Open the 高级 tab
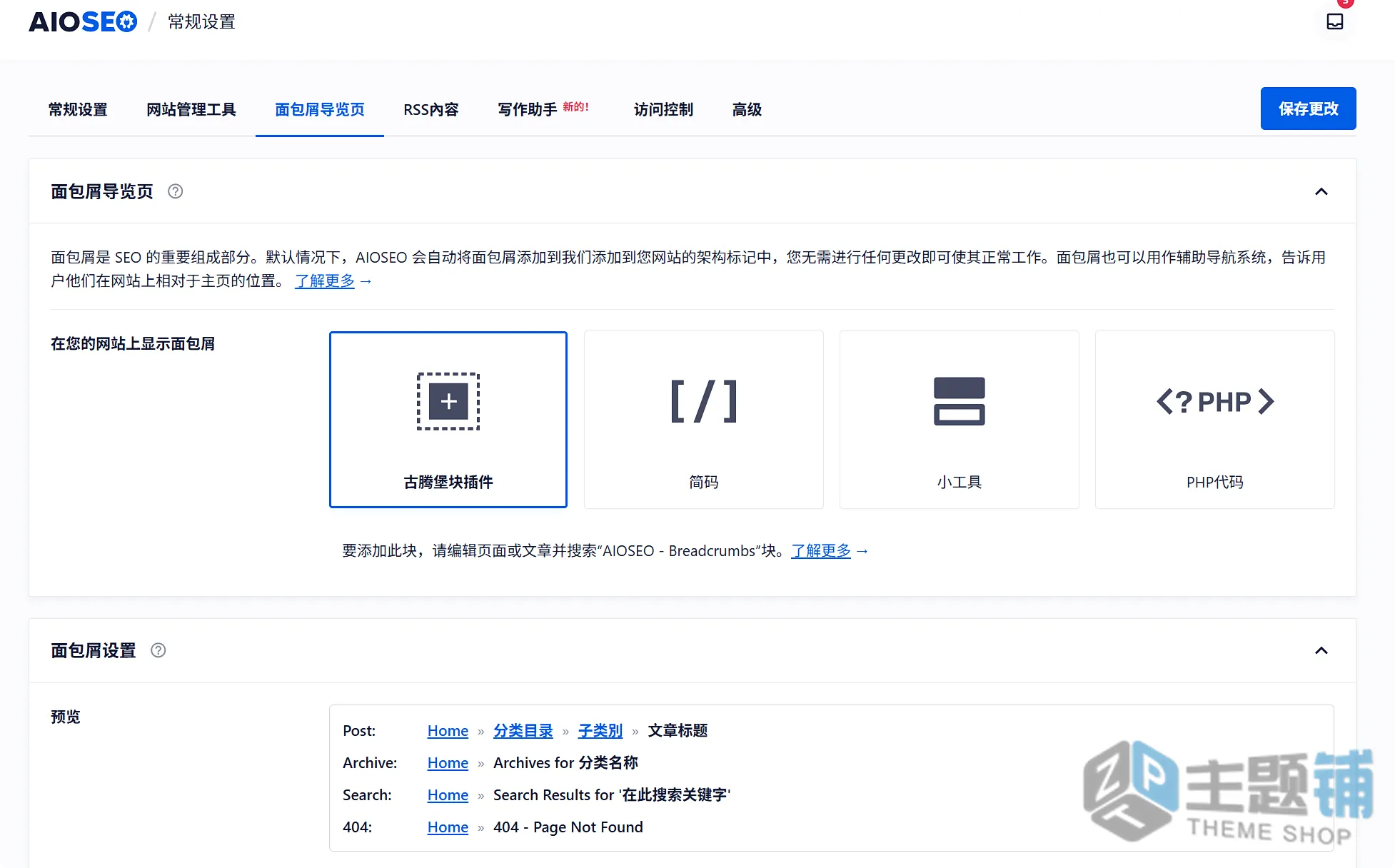The image size is (1395, 868). [x=747, y=109]
